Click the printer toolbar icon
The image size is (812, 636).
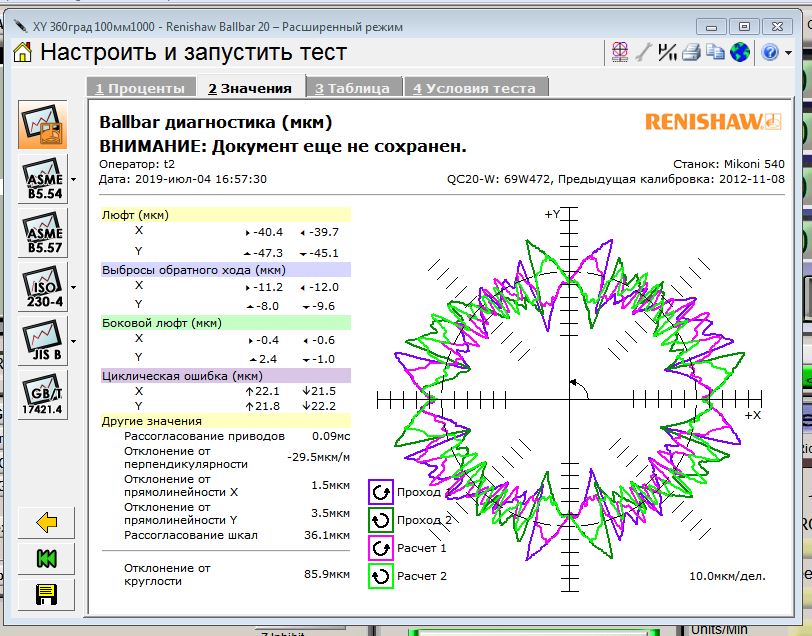pos(691,52)
